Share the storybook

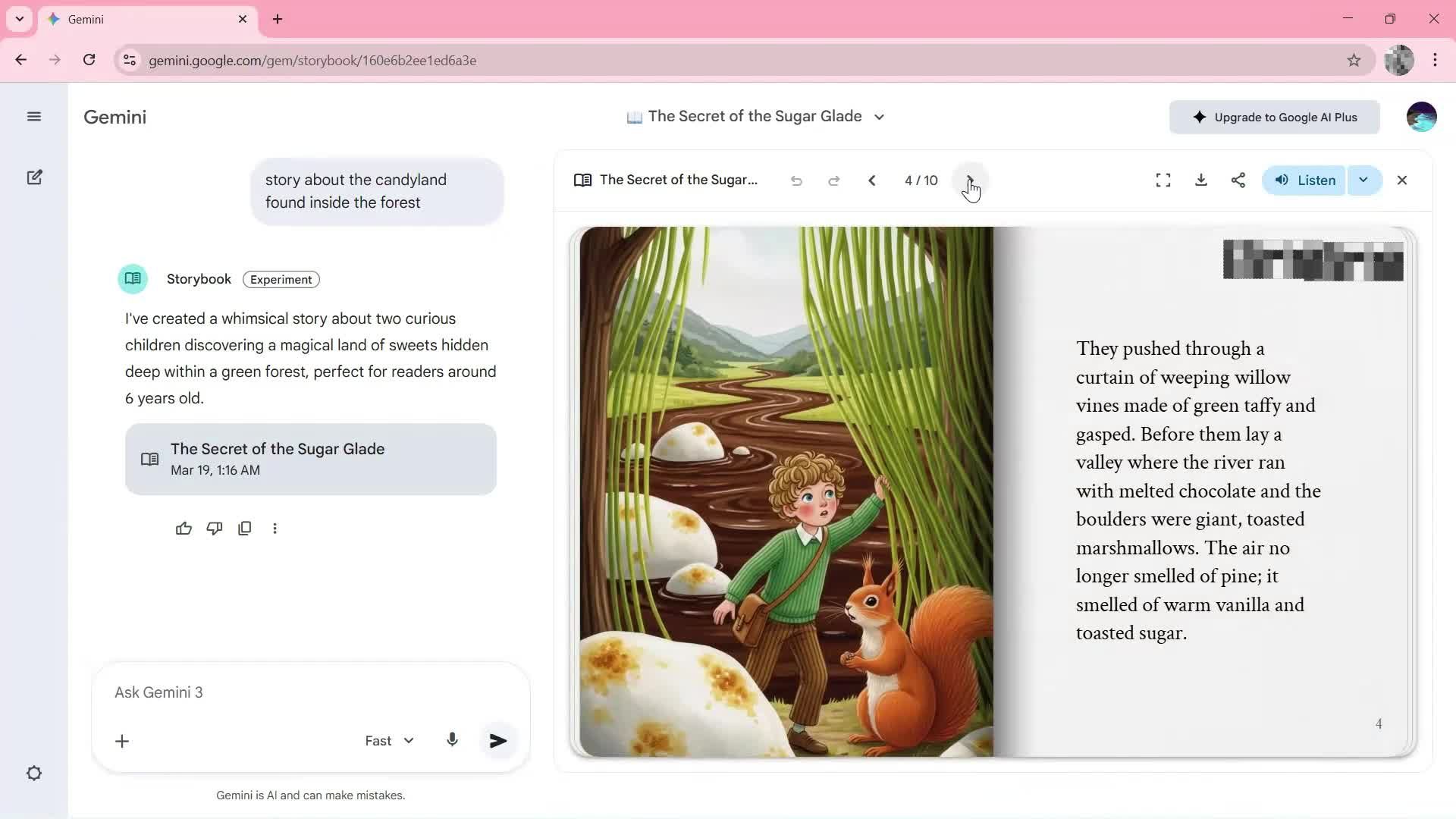1238,180
